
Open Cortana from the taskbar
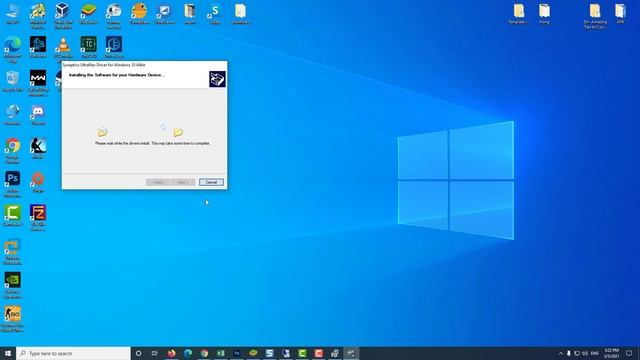(138, 353)
